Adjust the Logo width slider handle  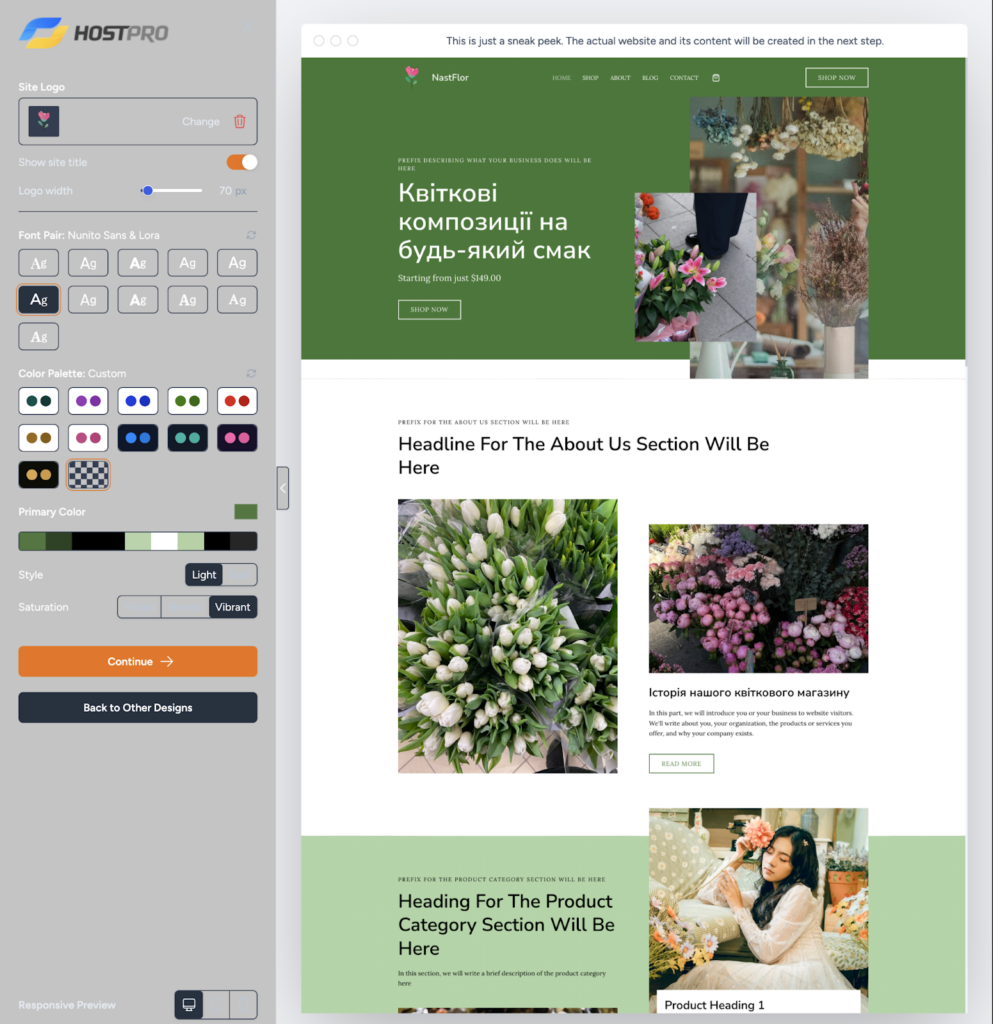coord(148,191)
